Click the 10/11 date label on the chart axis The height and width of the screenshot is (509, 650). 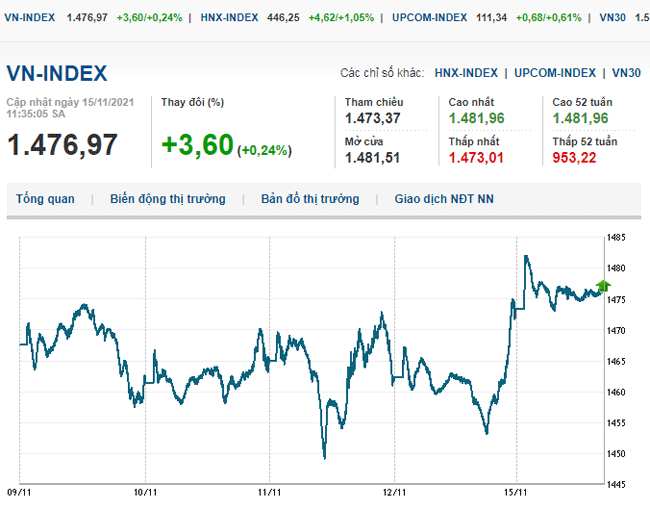[x=144, y=492]
